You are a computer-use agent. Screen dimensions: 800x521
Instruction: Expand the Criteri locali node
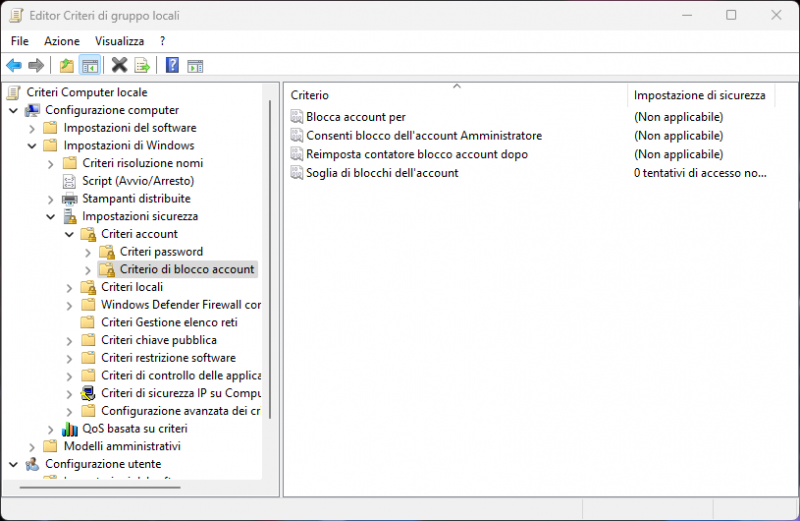click(x=69, y=288)
